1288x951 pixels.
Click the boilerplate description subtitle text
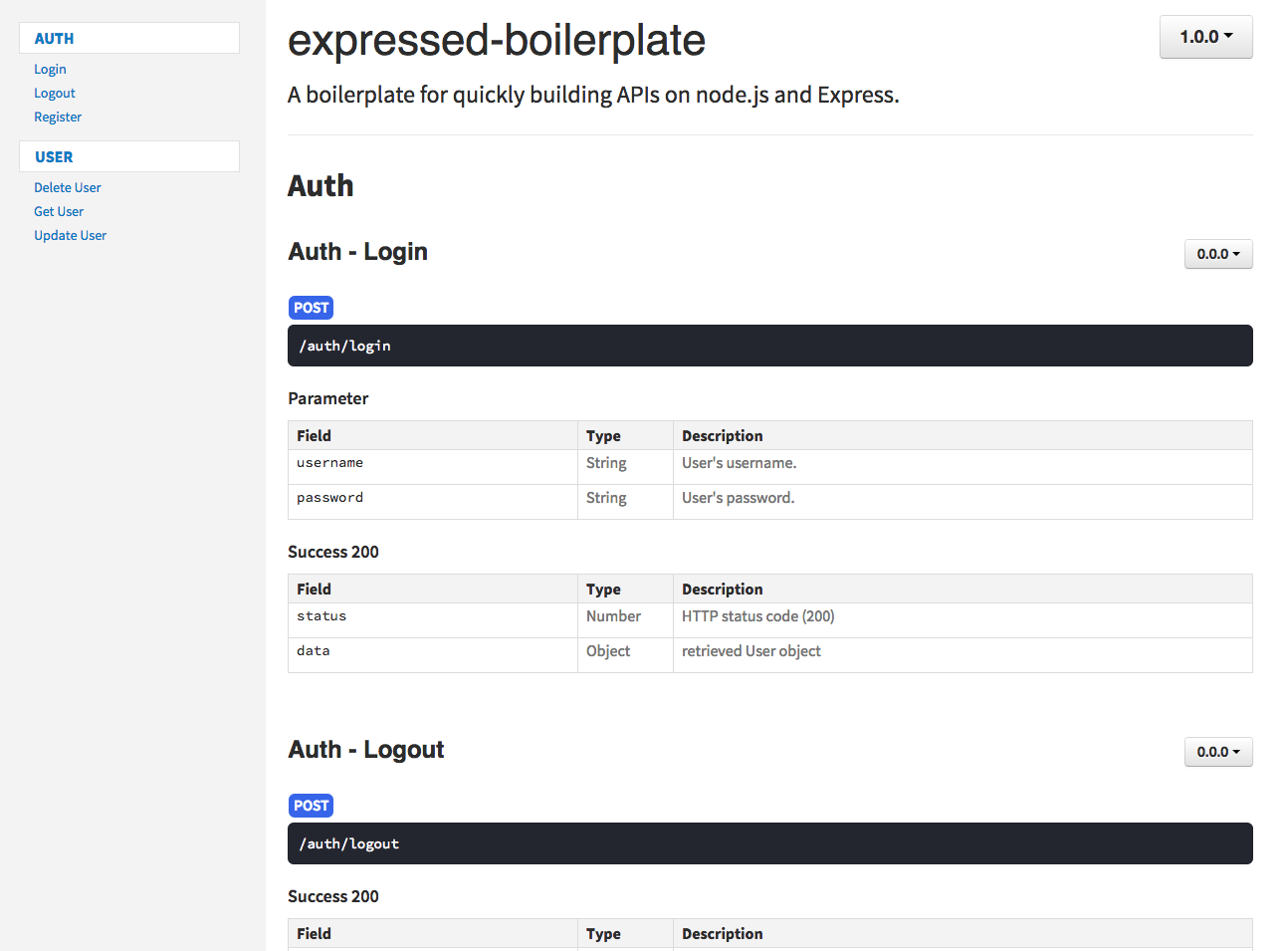(593, 95)
